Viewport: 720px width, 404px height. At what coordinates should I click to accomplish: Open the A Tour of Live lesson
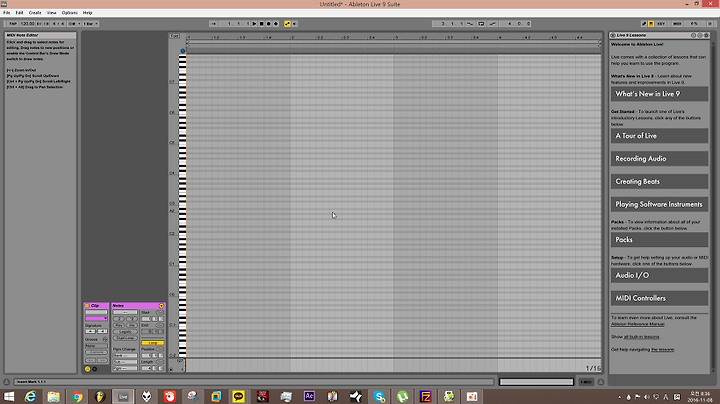point(659,136)
